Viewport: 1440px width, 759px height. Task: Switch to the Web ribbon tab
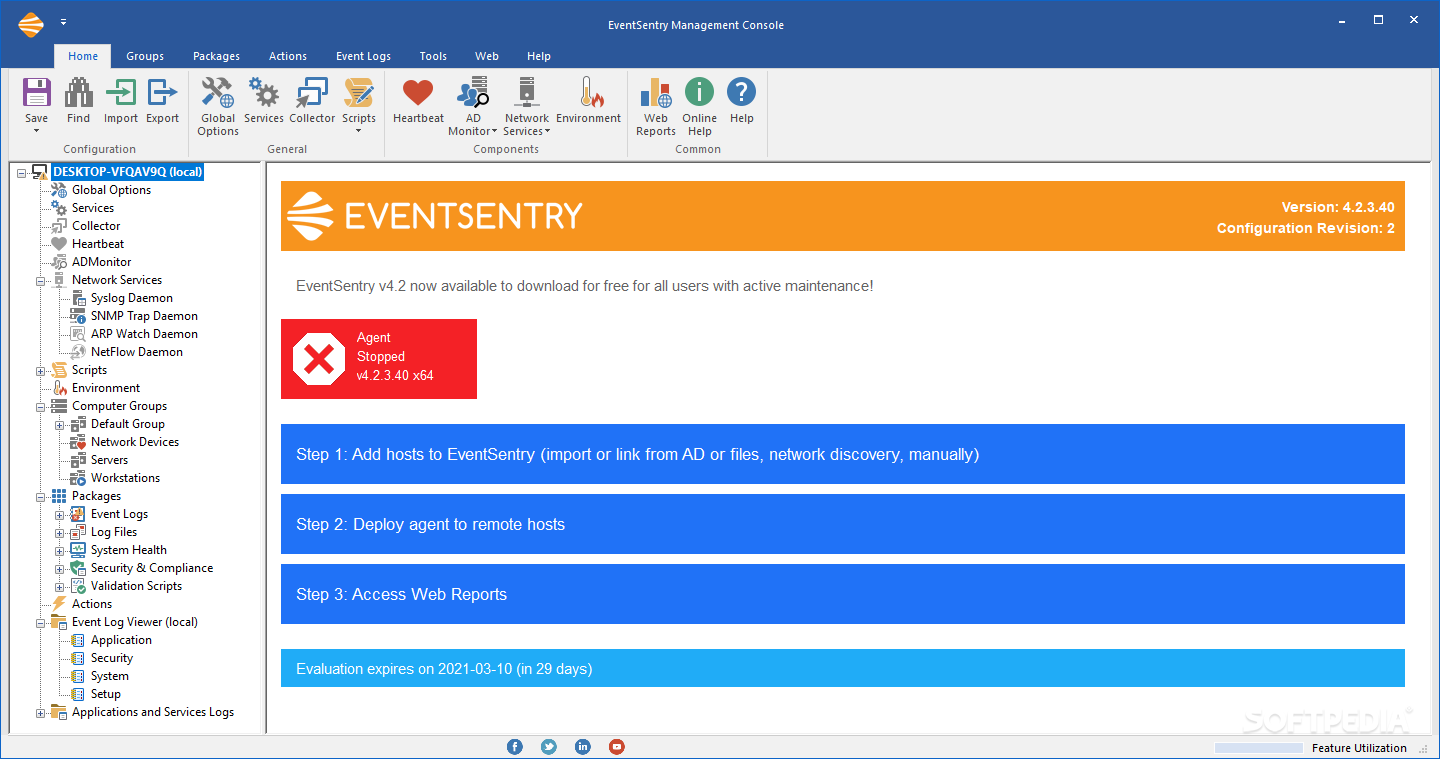(487, 56)
